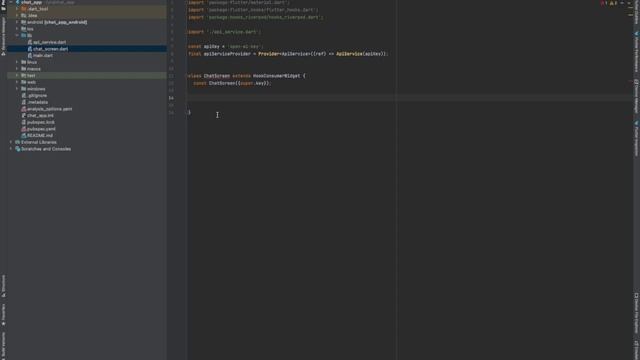Select the macos folder row
The height and width of the screenshot is (360, 640).
87,69
